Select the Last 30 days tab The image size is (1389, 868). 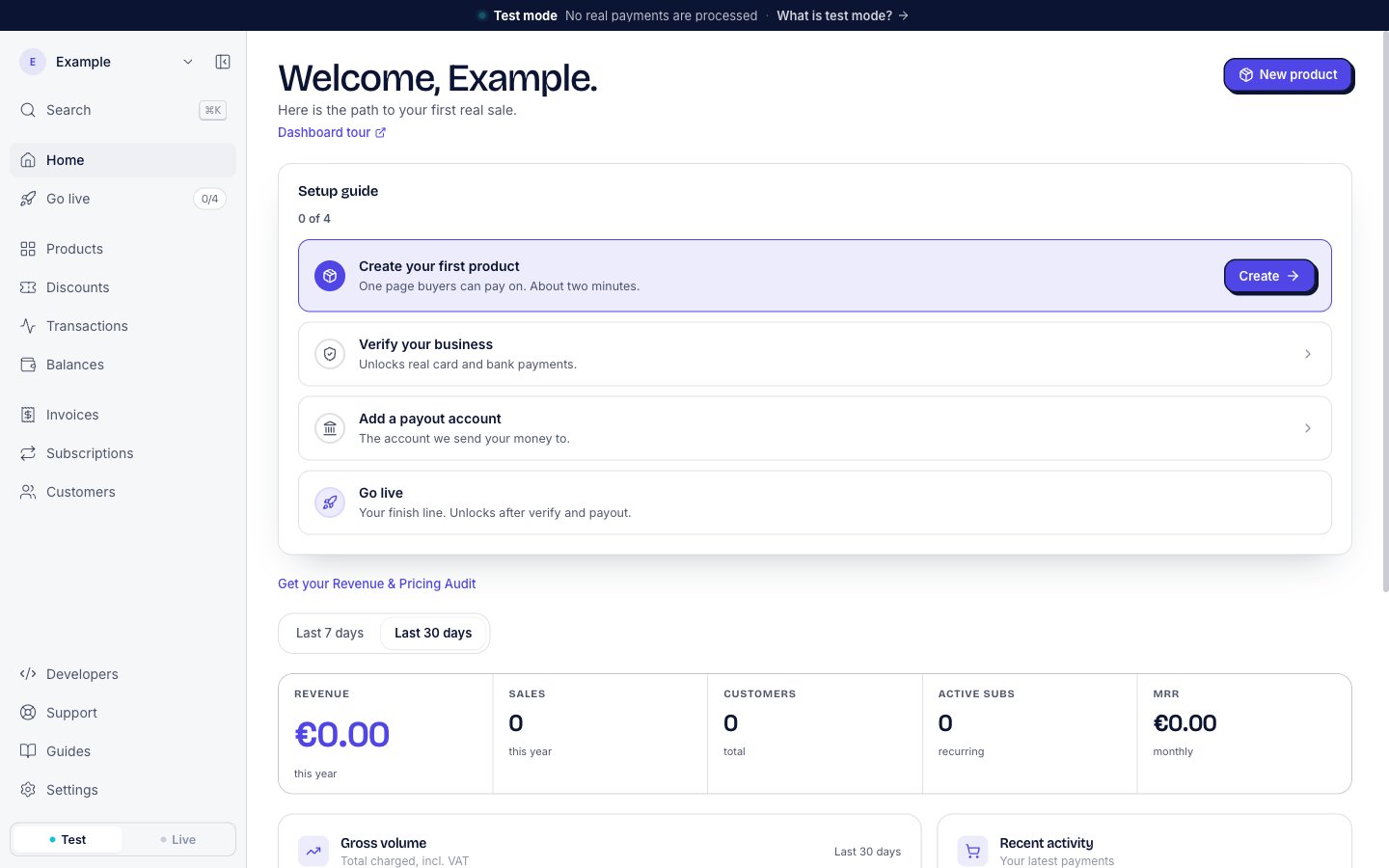coord(433,634)
